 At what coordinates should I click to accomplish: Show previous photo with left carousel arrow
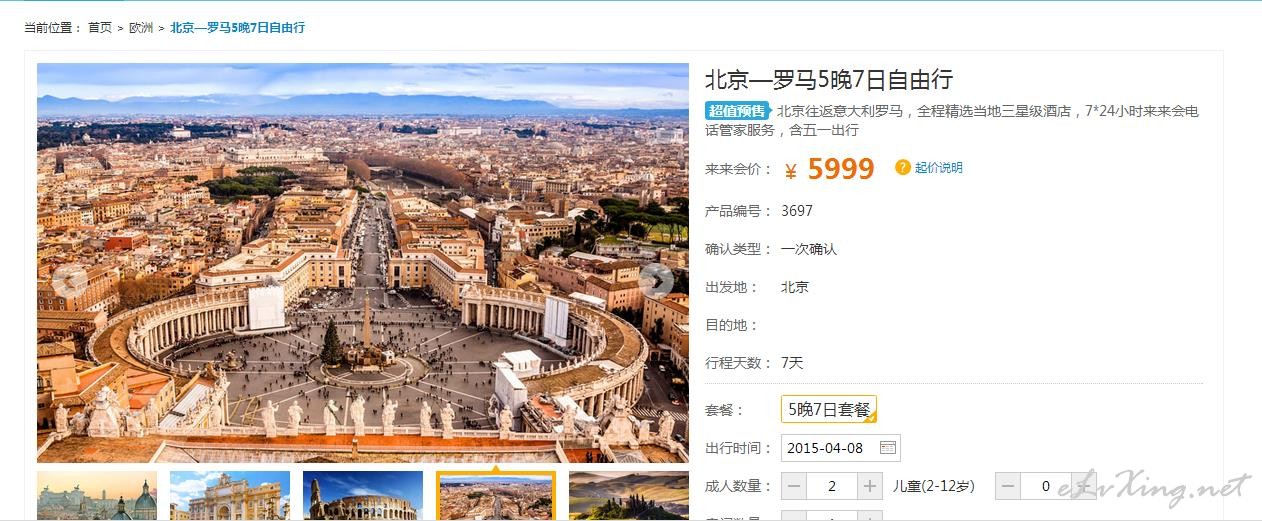(x=69, y=281)
